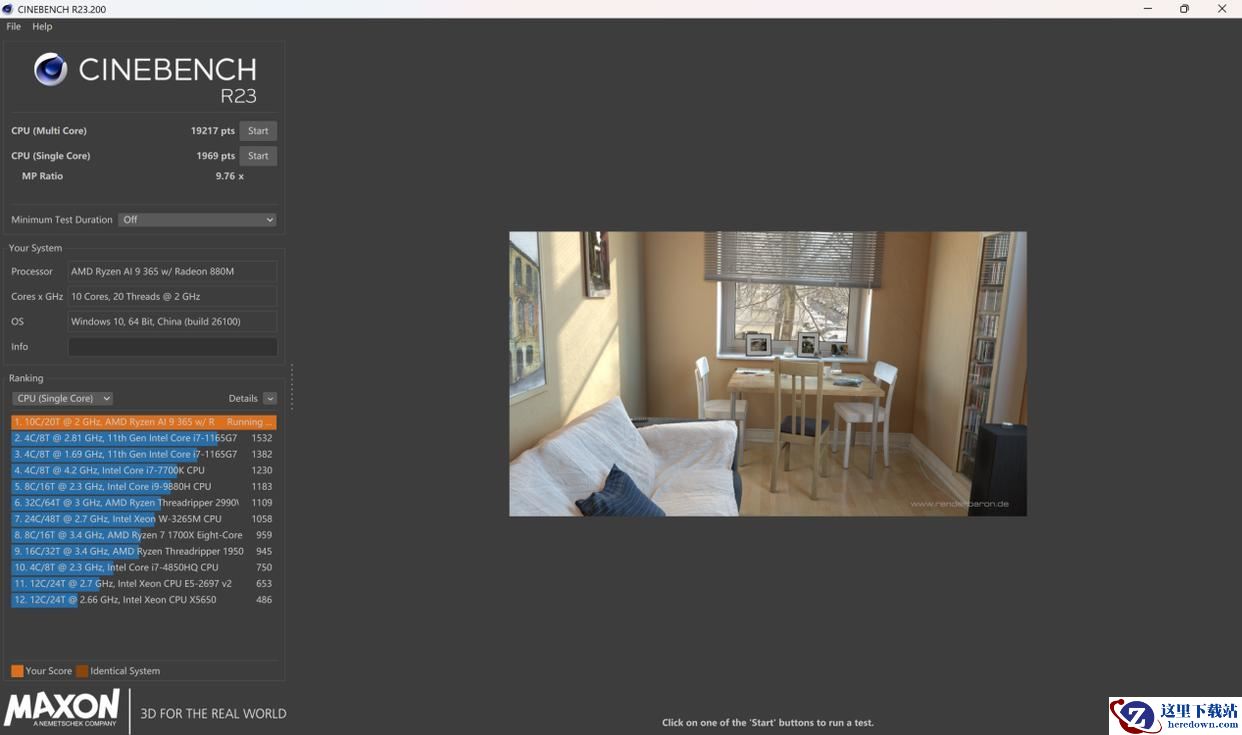Select ranking row Xeon X5650
Image resolution: width=1242 pixels, height=735 pixels.
[143, 600]
